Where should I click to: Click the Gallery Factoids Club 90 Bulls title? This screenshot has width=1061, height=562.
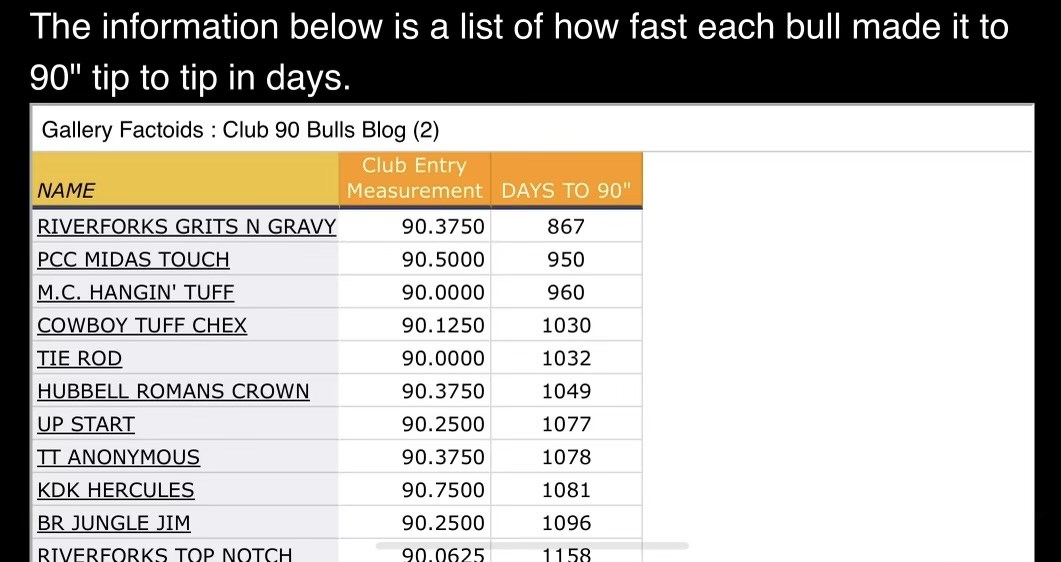tap(240, 130)
